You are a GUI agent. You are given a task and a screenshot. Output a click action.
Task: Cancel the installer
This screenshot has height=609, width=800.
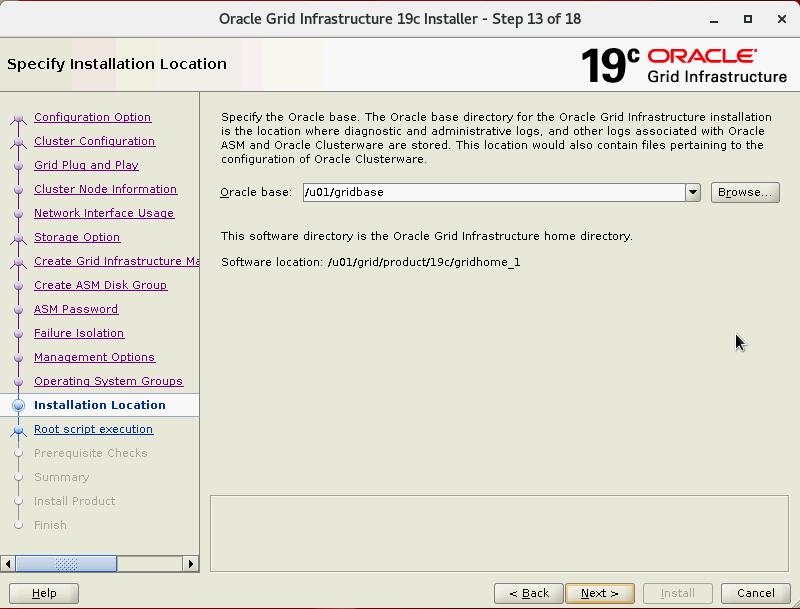click(x=755, y=593)
